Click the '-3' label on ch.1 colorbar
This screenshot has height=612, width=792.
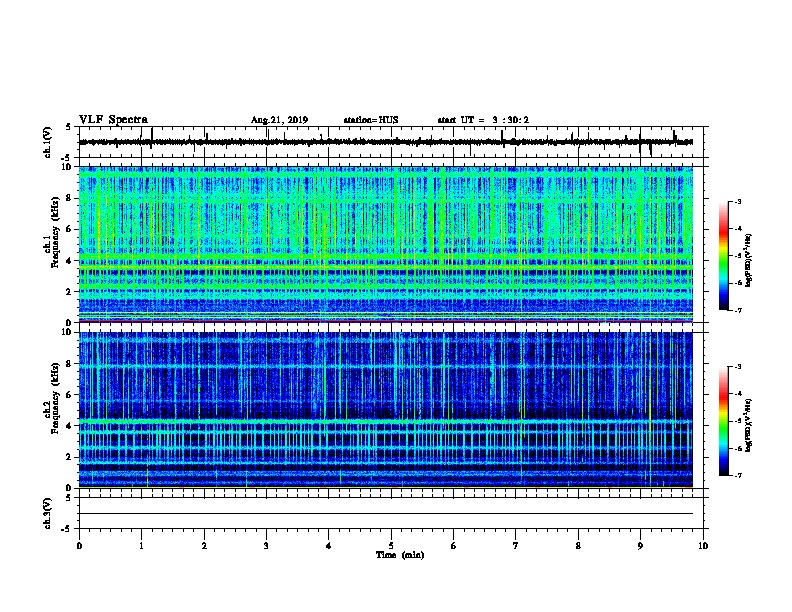pos(737,202)
